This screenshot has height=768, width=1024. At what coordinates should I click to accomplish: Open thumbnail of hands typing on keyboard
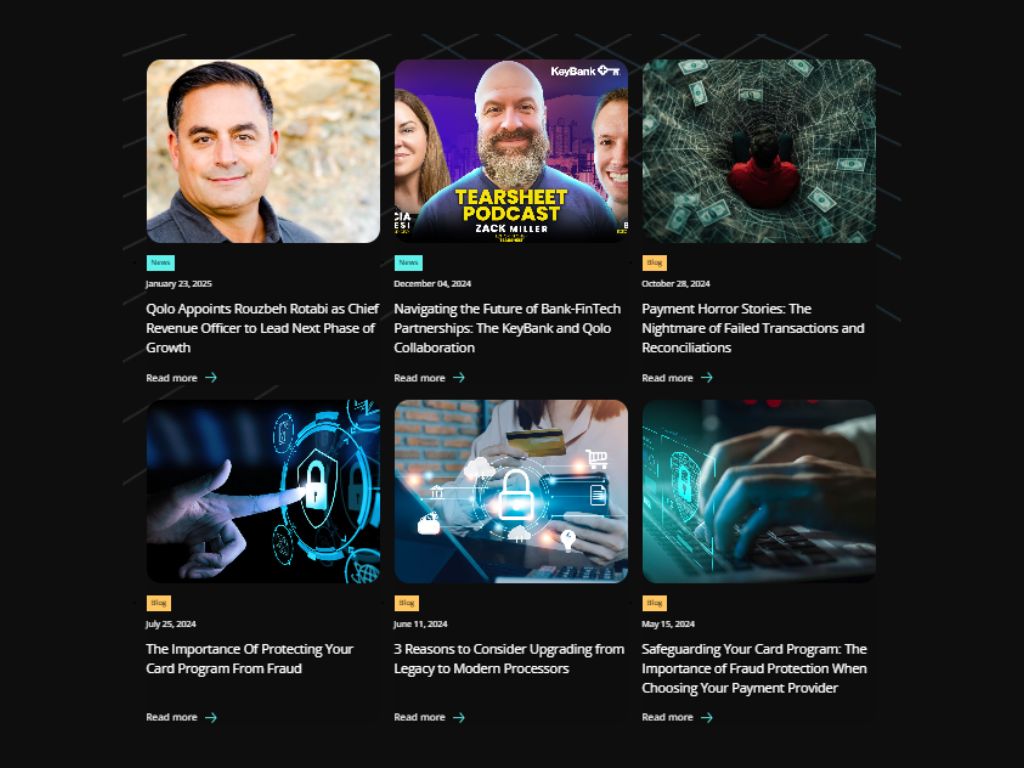tap(759, 491)
